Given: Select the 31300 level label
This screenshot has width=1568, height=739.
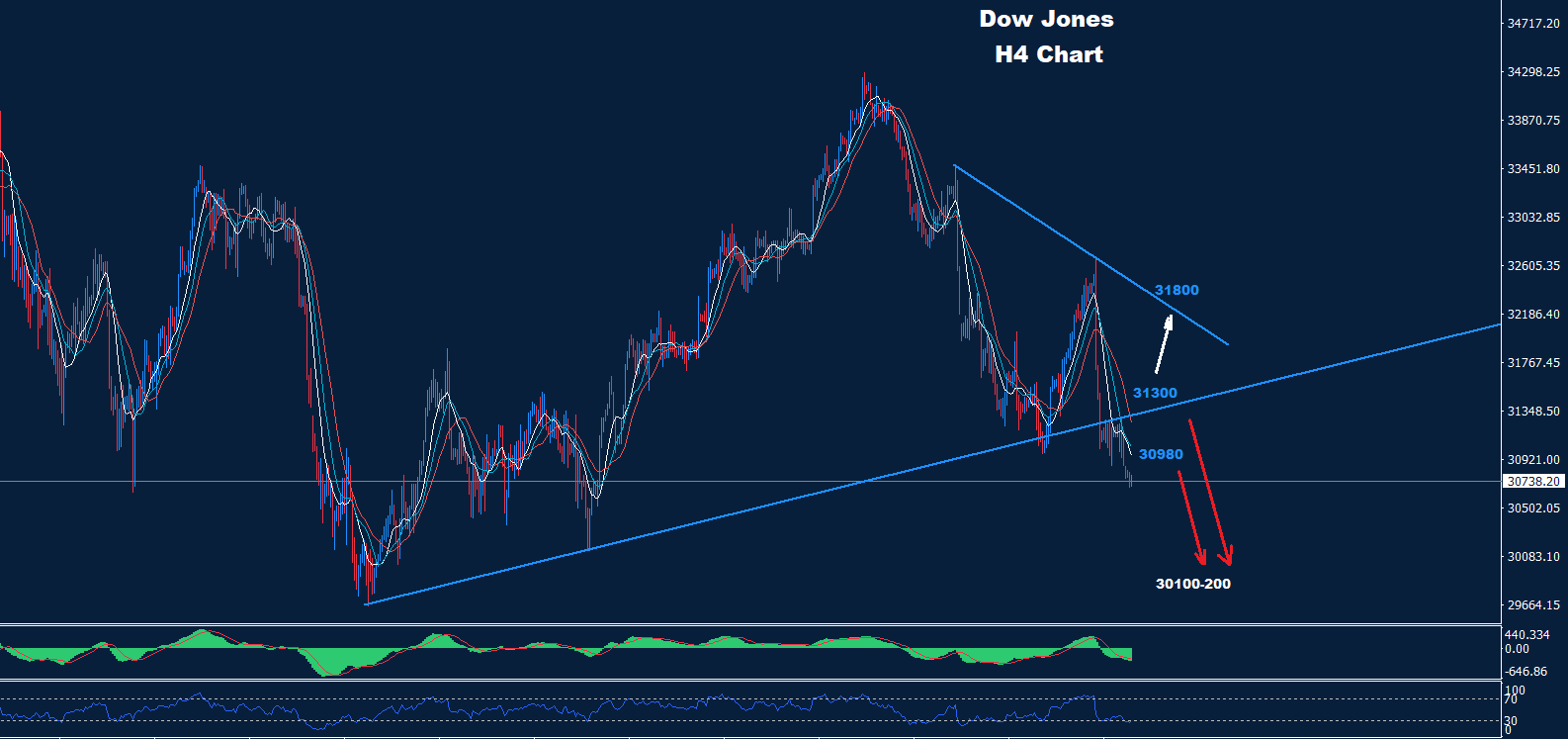Looking at the screenshot, I should coord(1155,393).
